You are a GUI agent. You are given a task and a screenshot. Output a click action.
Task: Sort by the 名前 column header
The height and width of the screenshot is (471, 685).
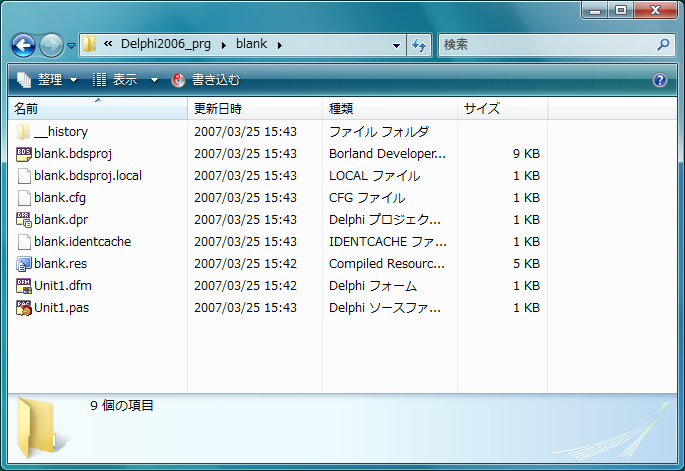coord(98,108)
